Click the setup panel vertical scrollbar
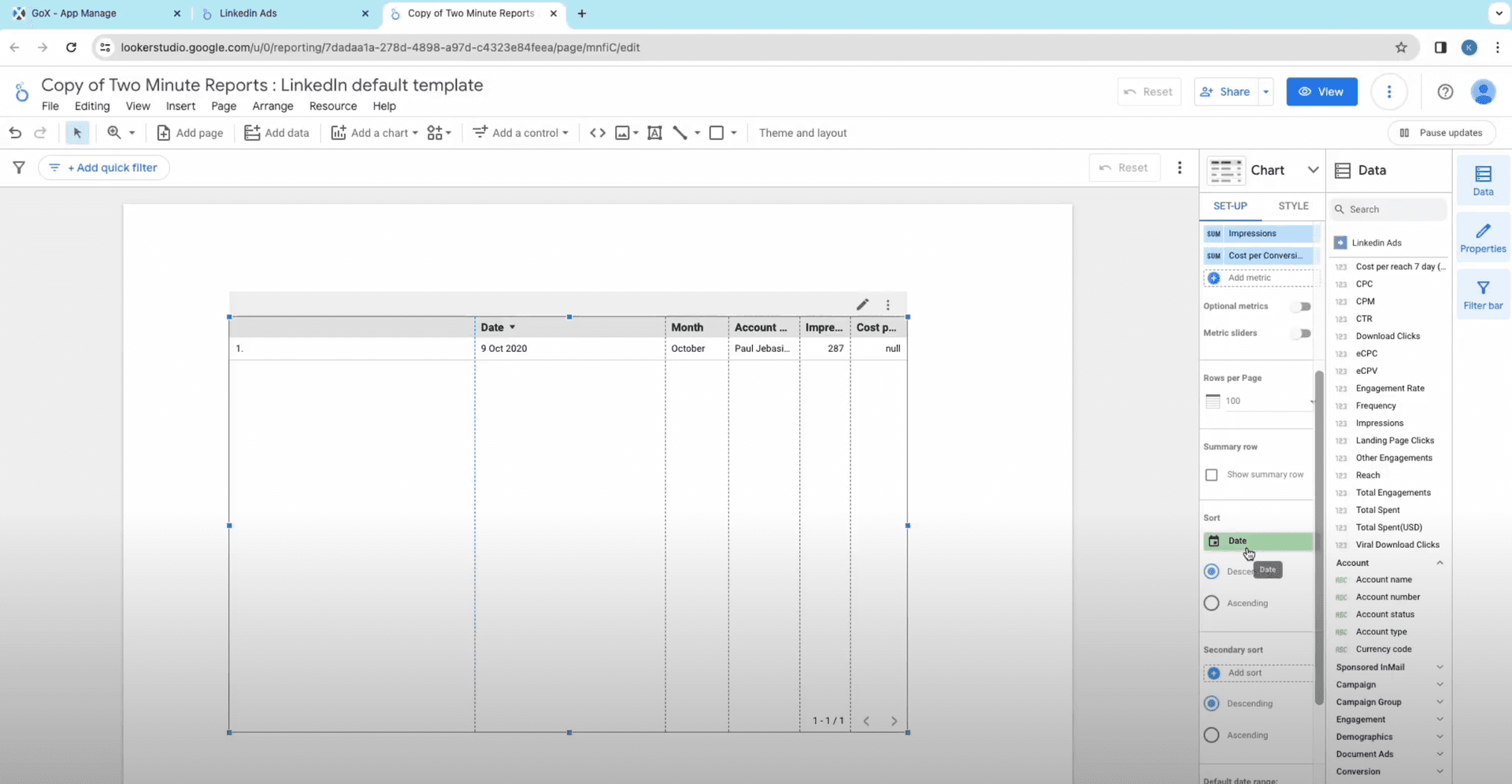Viewport: 1512px width, 784px height. 1319,537
